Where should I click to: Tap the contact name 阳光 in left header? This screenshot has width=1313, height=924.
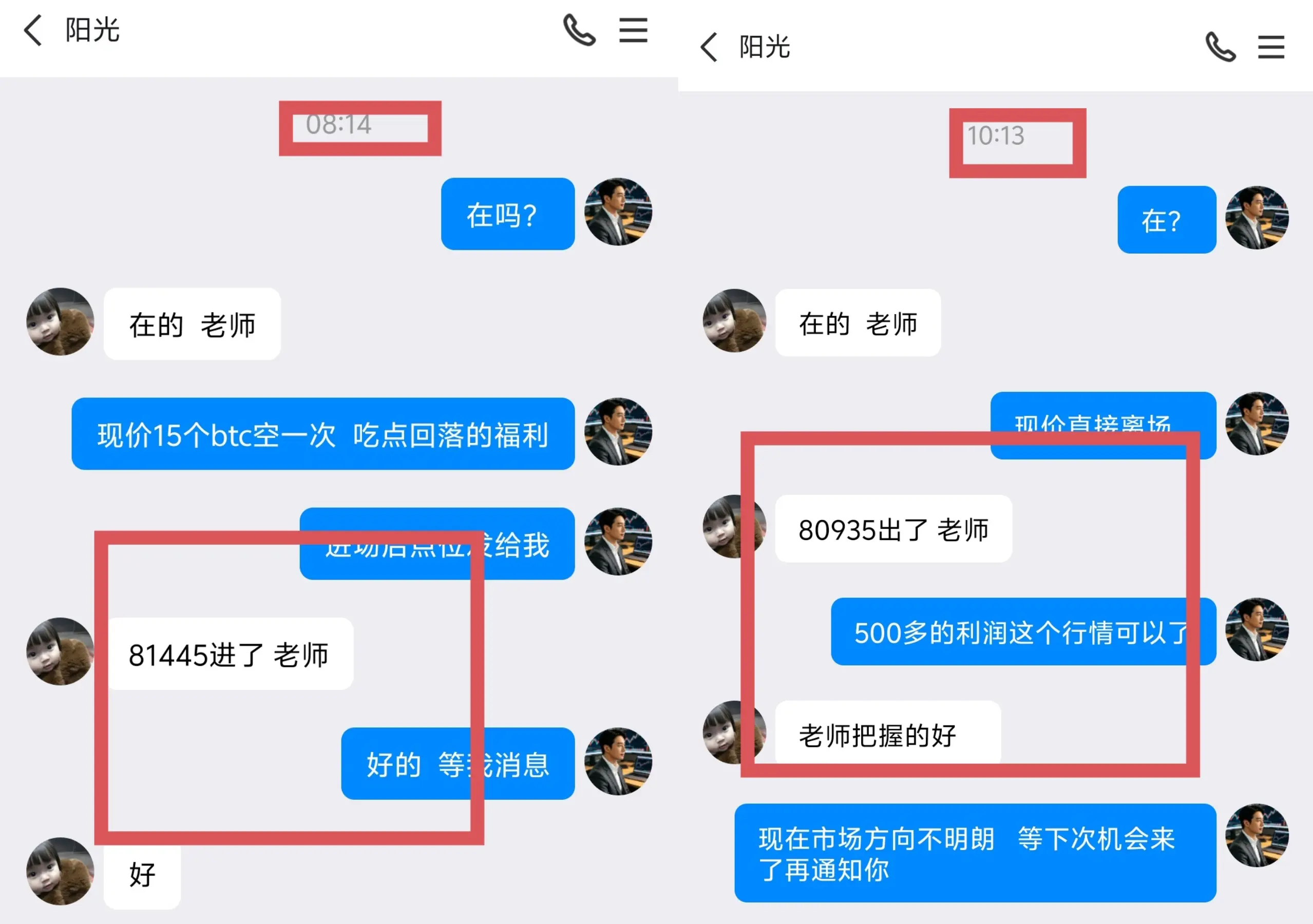[x=92, y=30]
